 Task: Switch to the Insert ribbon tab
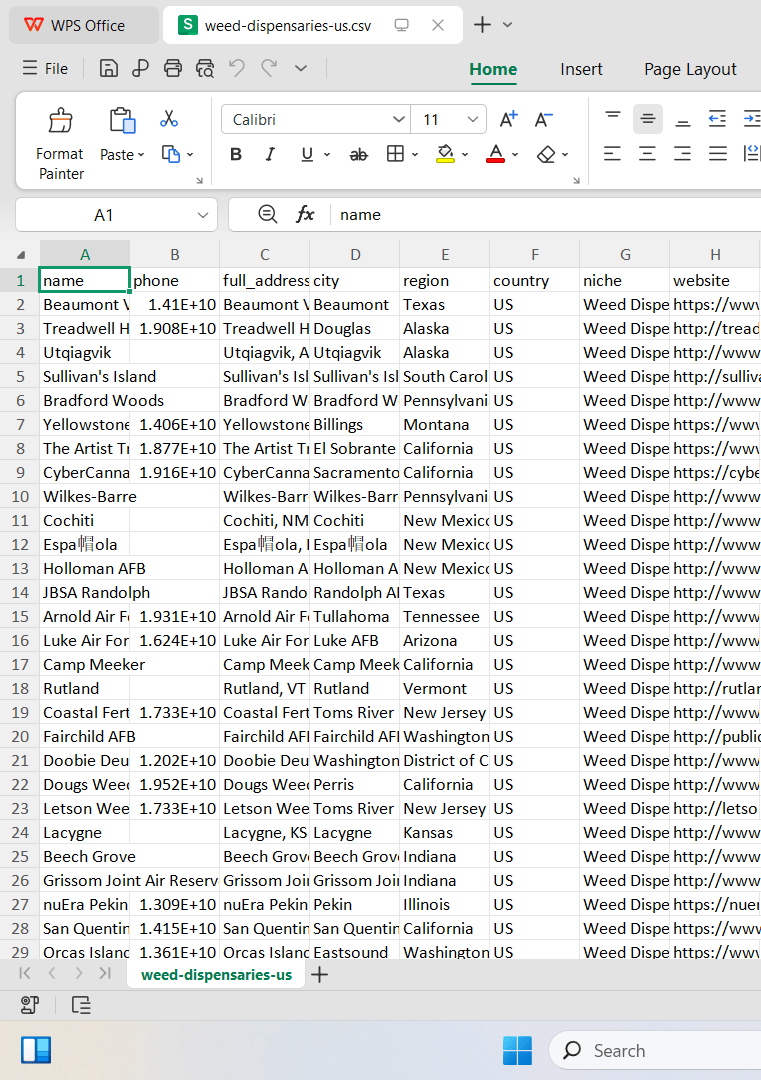pos(581,70)
